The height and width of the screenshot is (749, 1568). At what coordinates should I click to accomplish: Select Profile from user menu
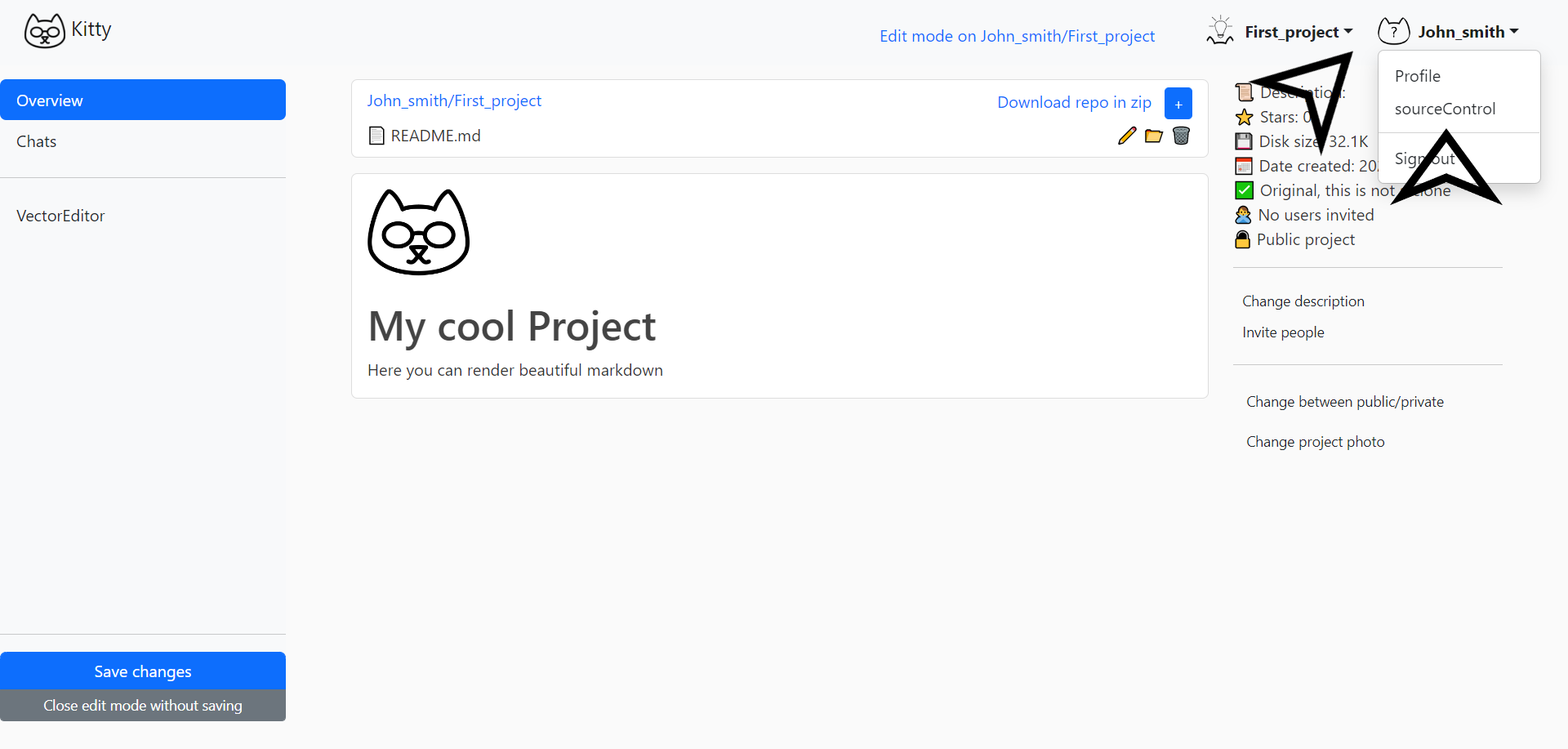1418,76
